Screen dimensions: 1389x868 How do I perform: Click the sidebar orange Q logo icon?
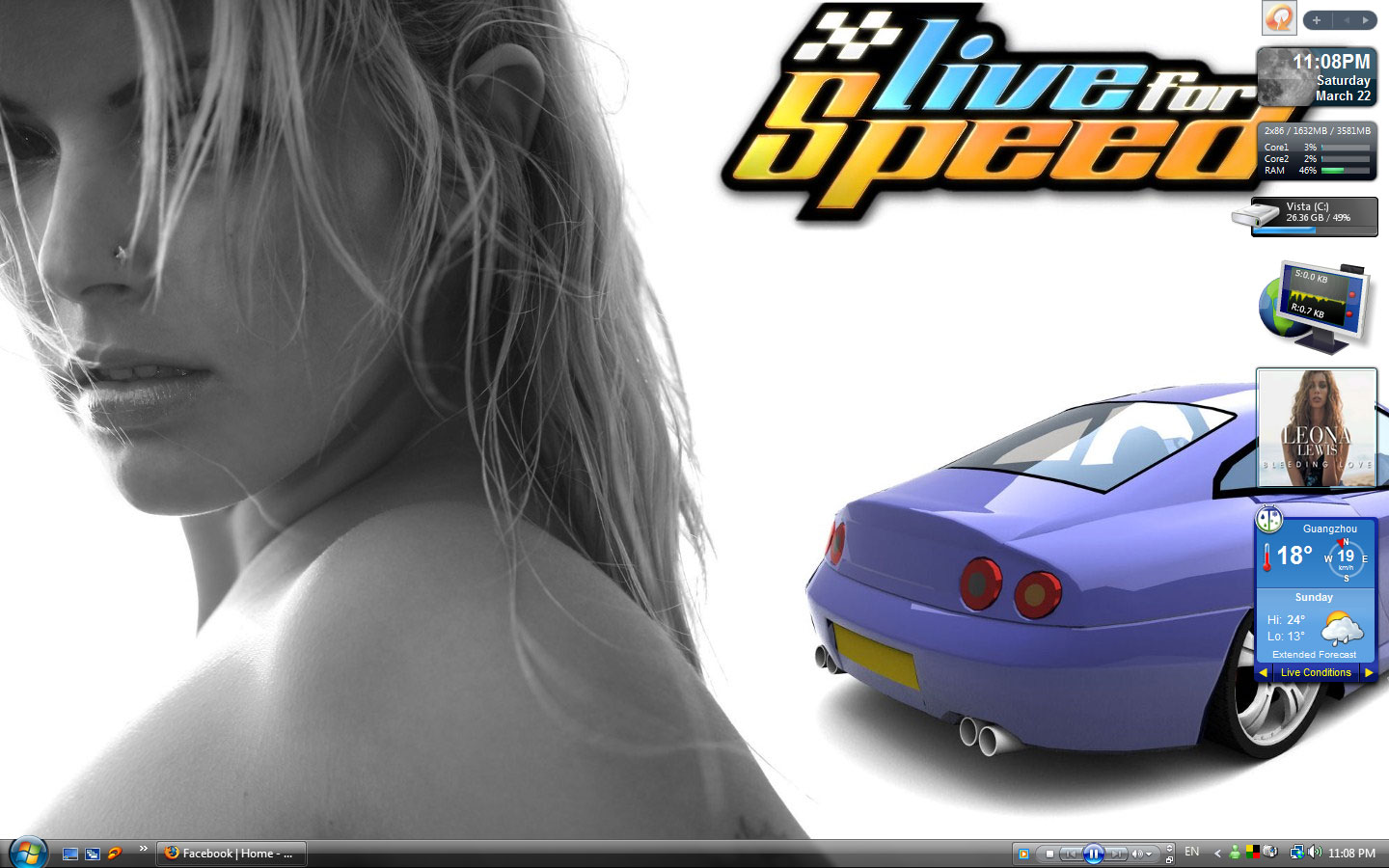(1279, 17)
